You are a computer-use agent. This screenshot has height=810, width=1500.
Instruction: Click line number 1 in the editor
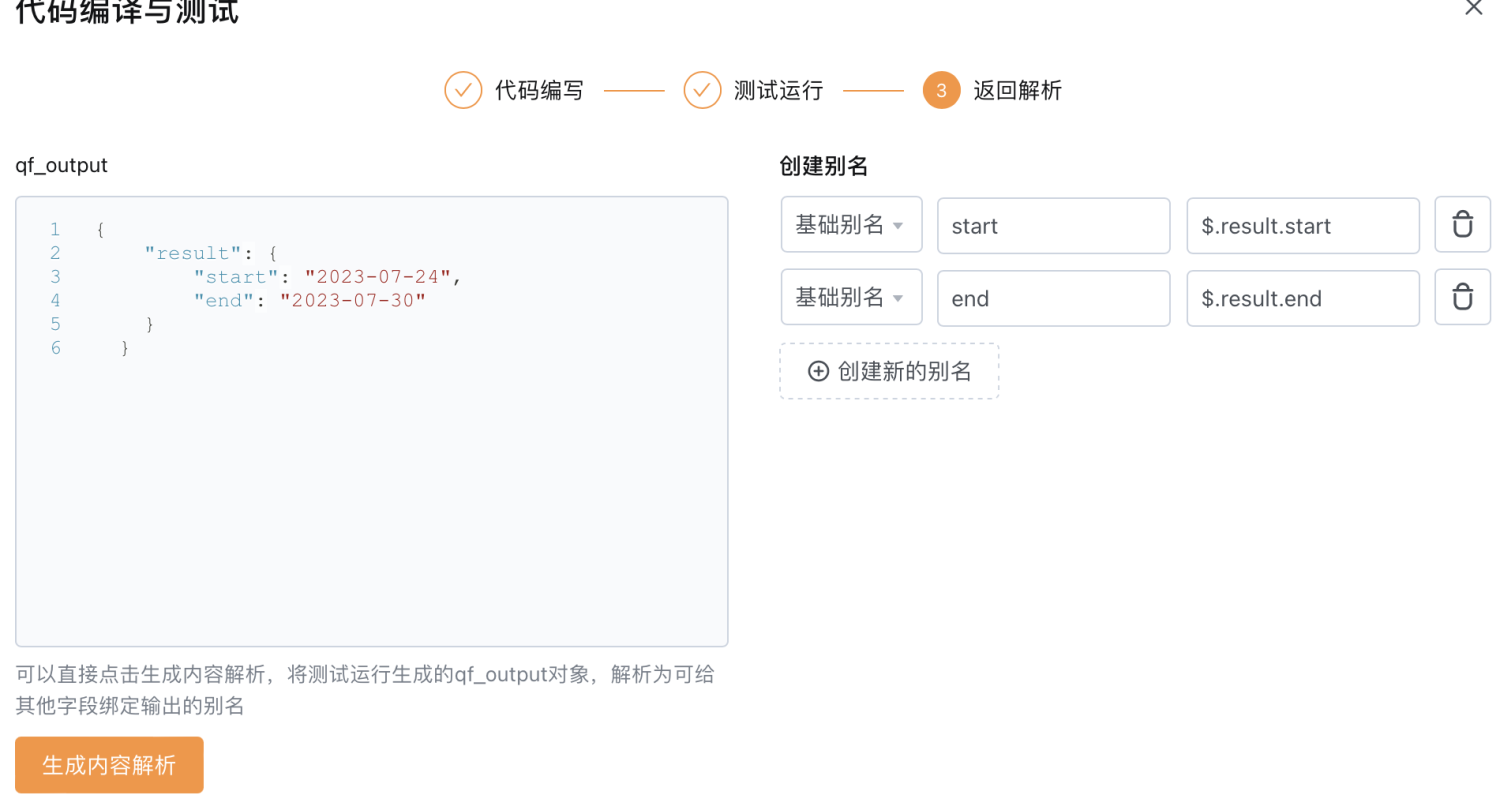pos(55,229)
